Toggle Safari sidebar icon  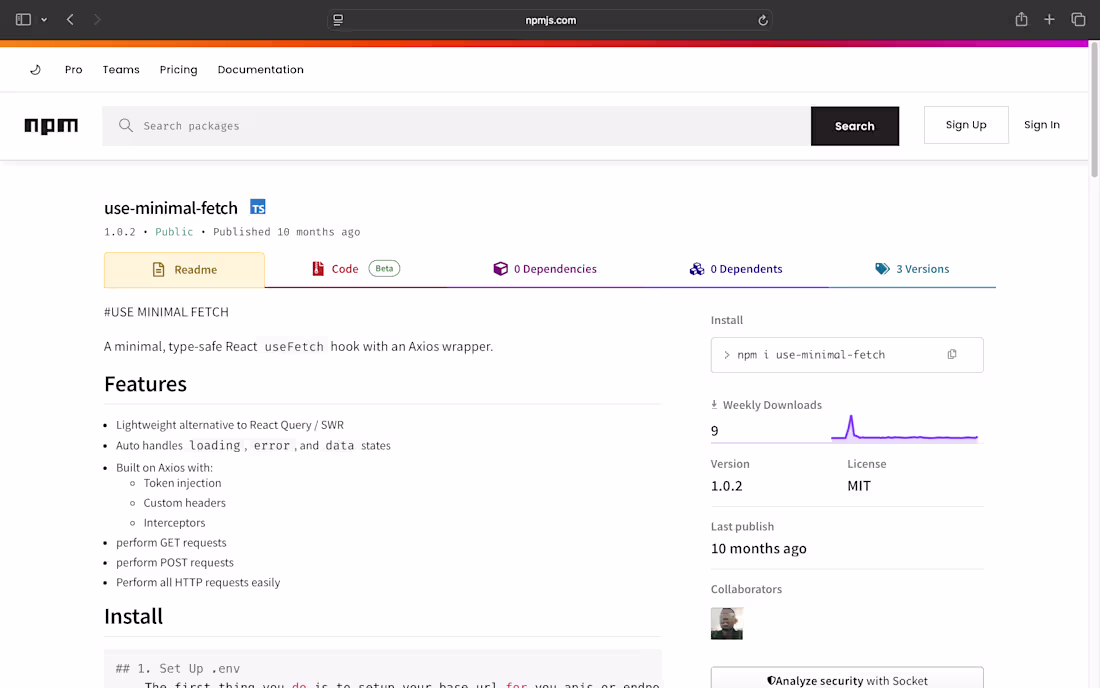pyautogui.click(x=23, y=20)
